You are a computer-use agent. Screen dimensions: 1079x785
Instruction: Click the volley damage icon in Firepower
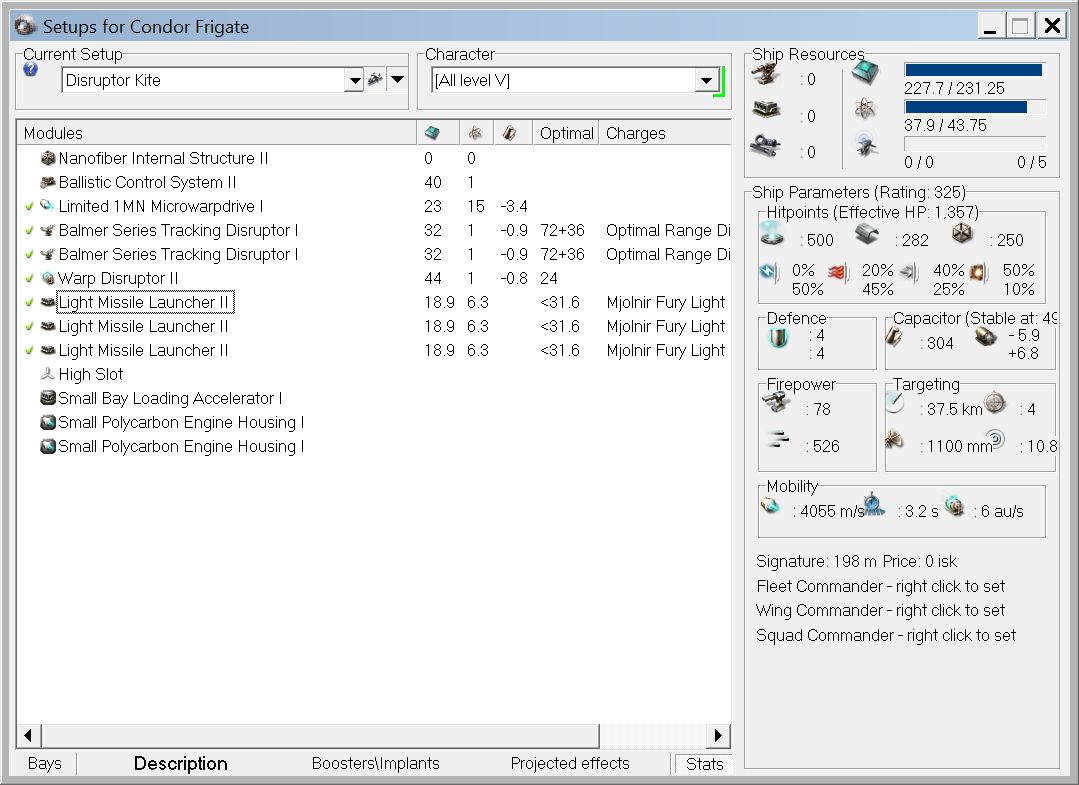(778, 439)
